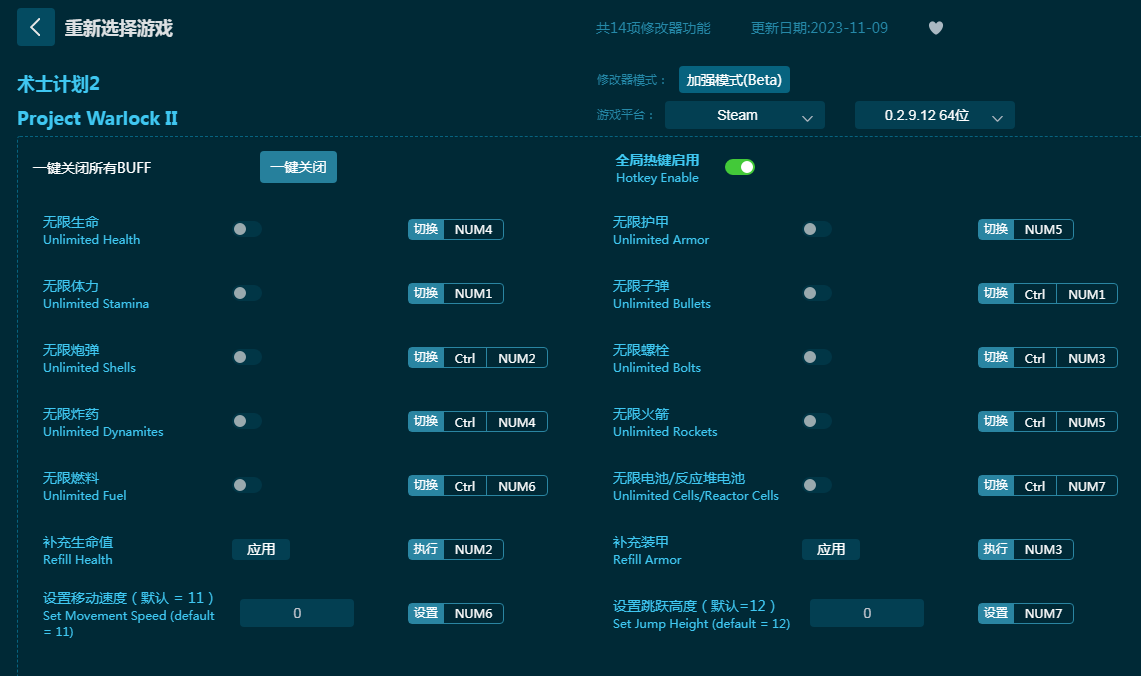Click the NUM7 set hotkey for Jump Height
The image size is (1141, 676).
tap(1025, 614)
